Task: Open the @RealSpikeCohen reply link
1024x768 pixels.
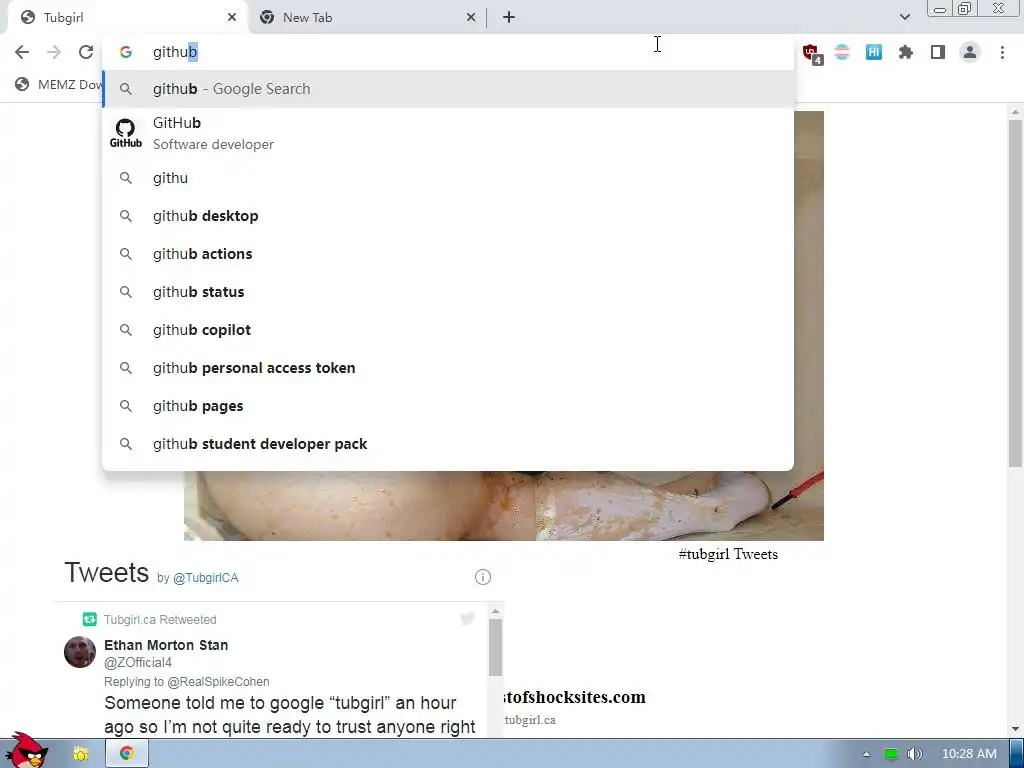Action: tap(218, 682)
